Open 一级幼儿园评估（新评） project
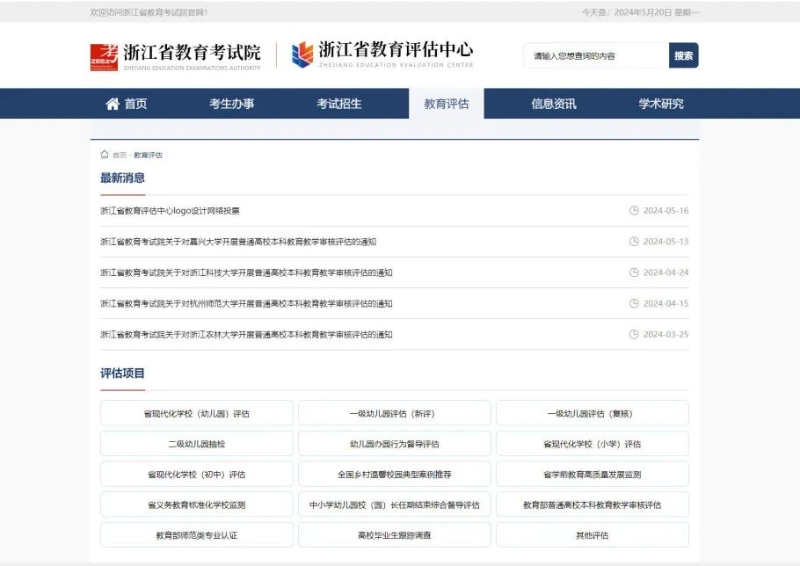 394,413
